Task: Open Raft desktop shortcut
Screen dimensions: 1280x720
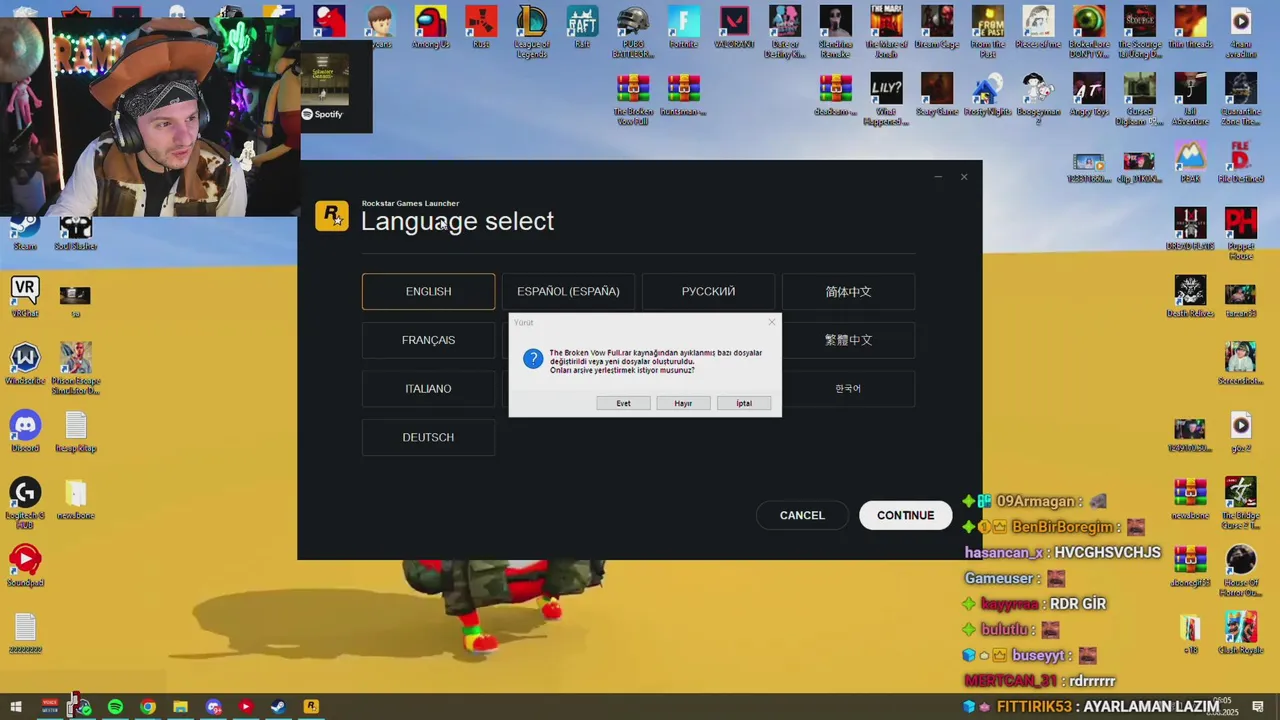Action: [582, 27]
